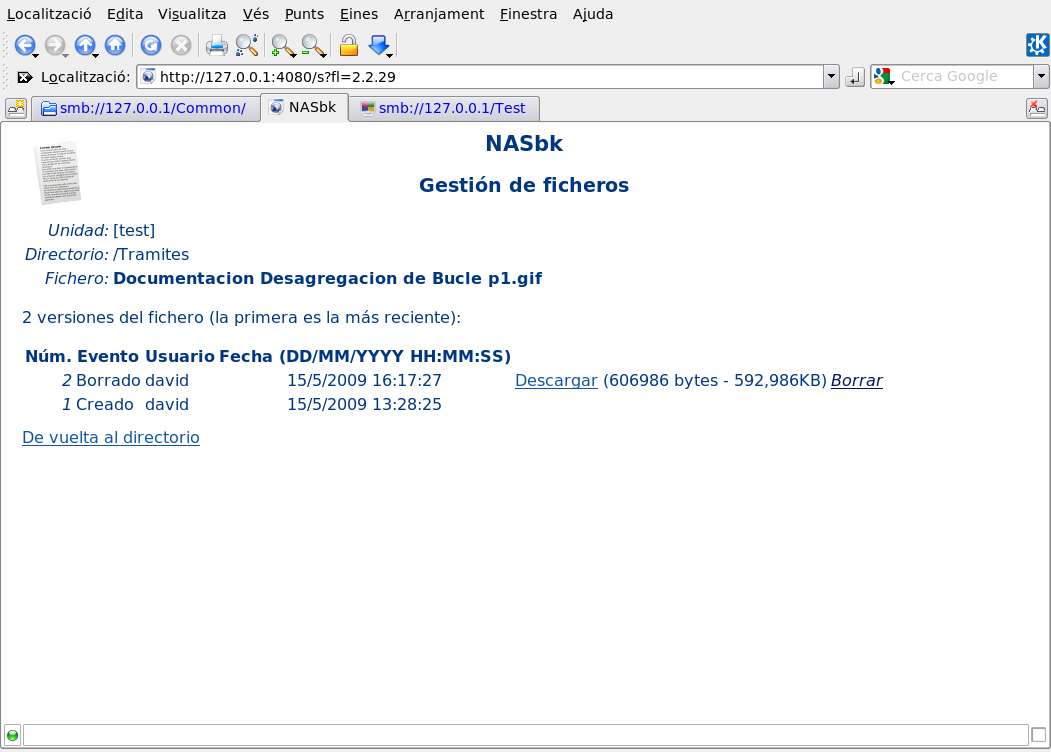
Task: Open the Finestra menu
Action: (x=528, y=14)
